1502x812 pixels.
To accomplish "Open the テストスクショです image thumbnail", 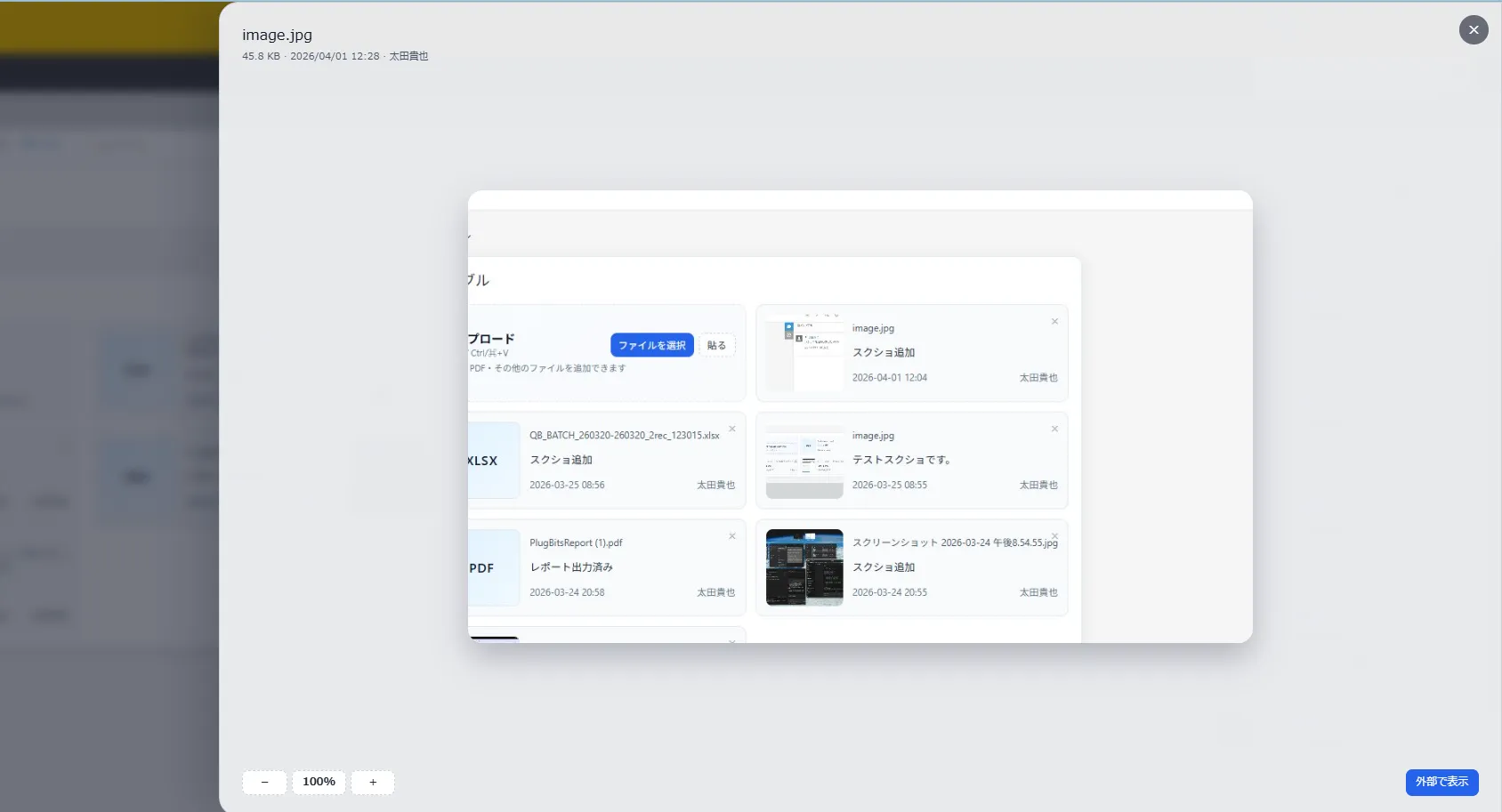I will click(x=804, y=461).
